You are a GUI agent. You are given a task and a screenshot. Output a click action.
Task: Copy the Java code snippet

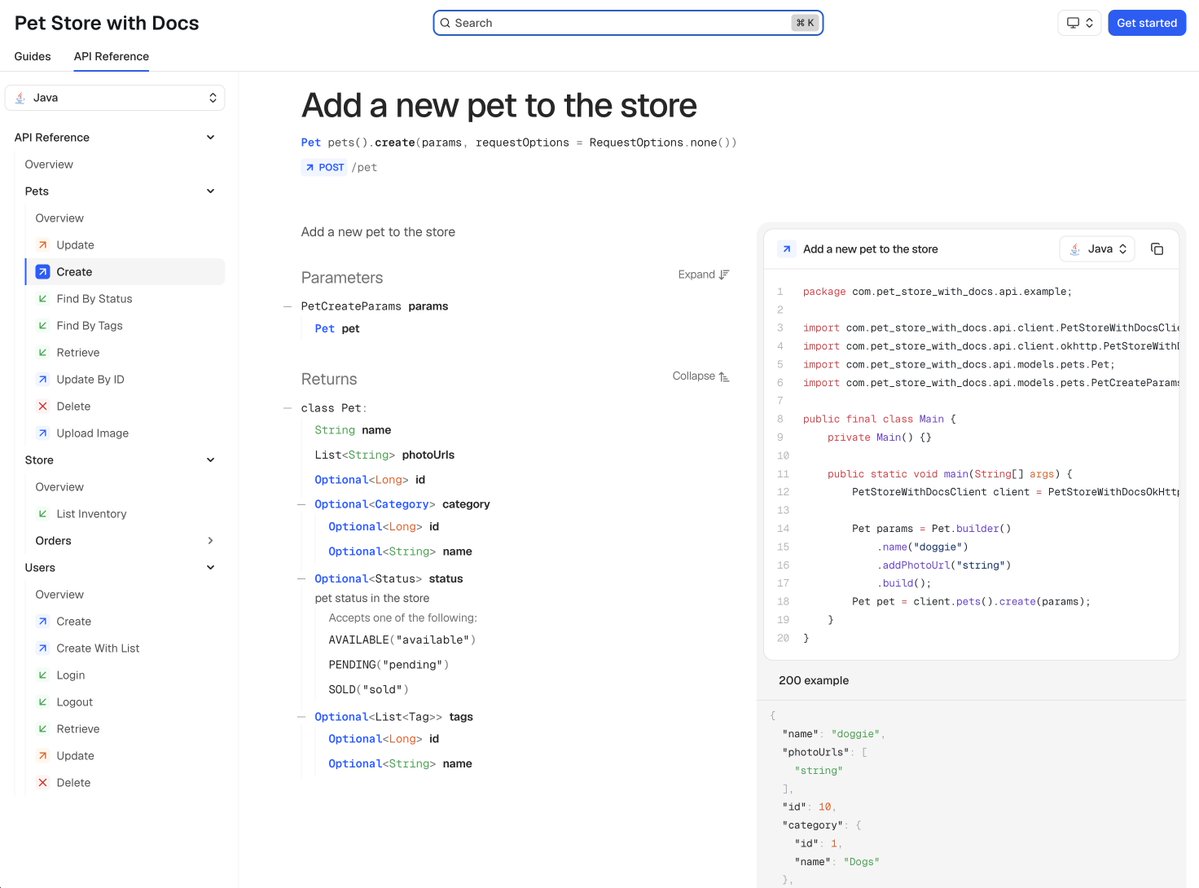[x=1157, y=248]
